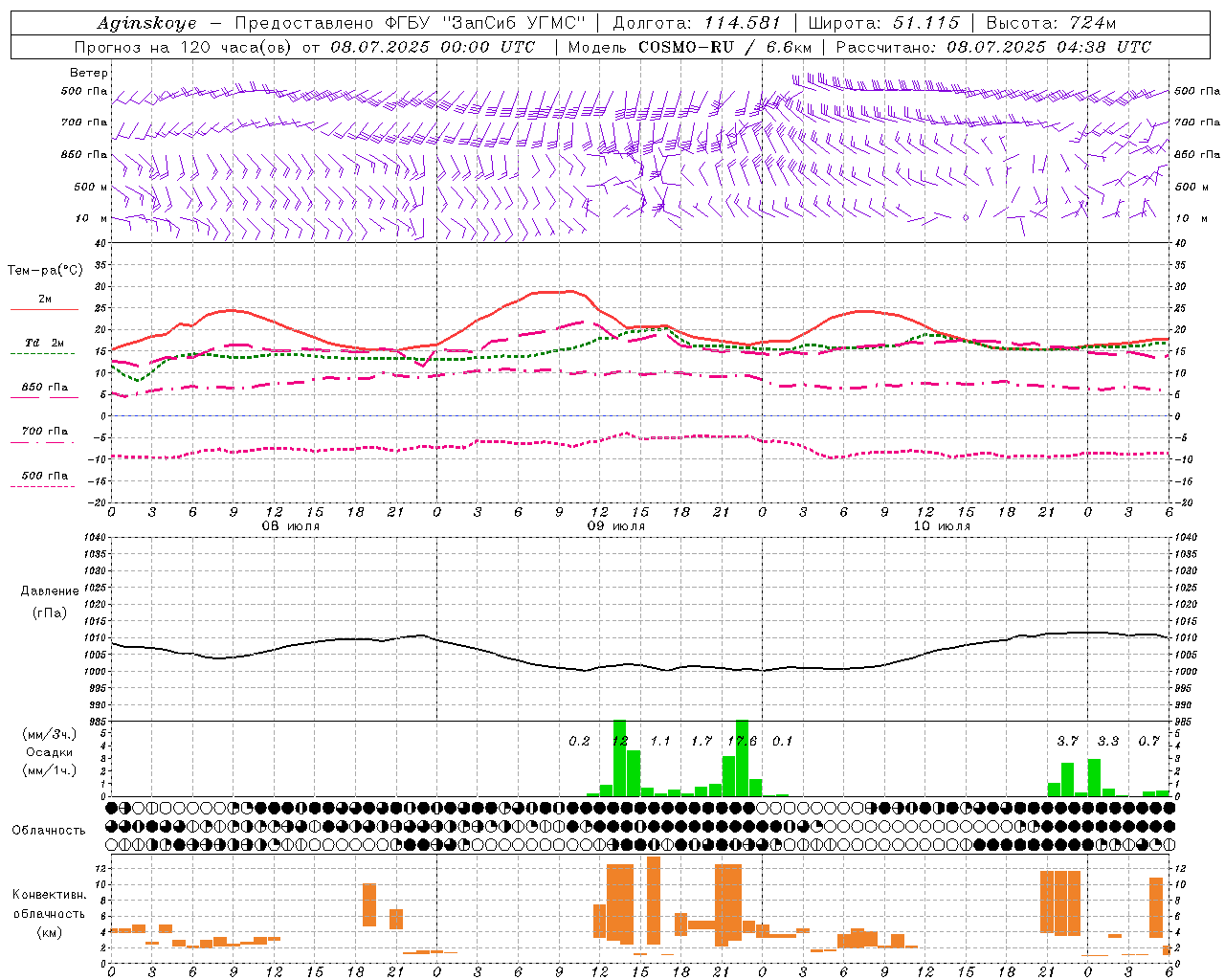
Task: Click the '500 гПа' legend entry in temperature panel
Action: (45, 476)
